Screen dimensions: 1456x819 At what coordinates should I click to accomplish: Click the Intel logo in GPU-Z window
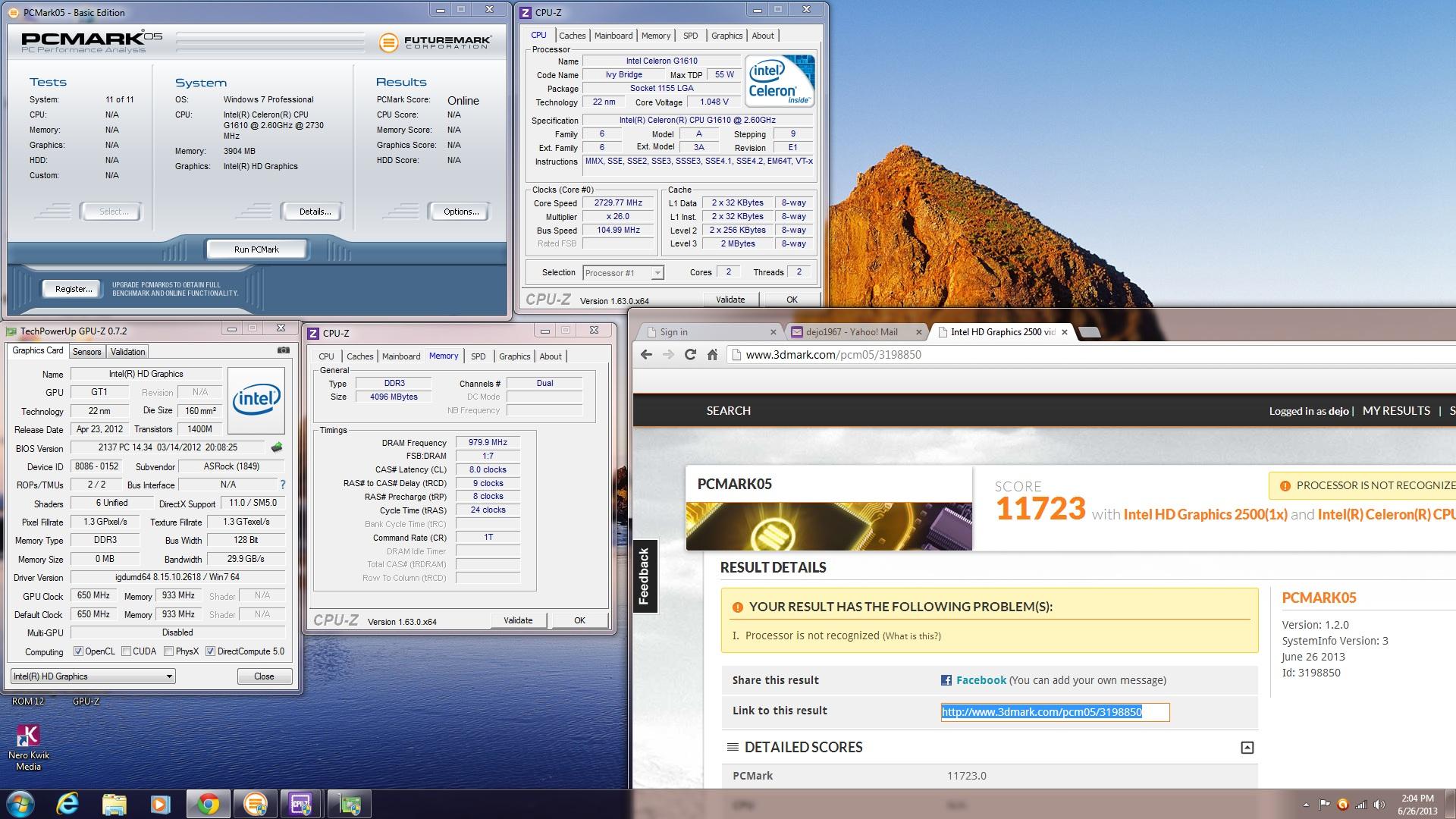(256, 400)
